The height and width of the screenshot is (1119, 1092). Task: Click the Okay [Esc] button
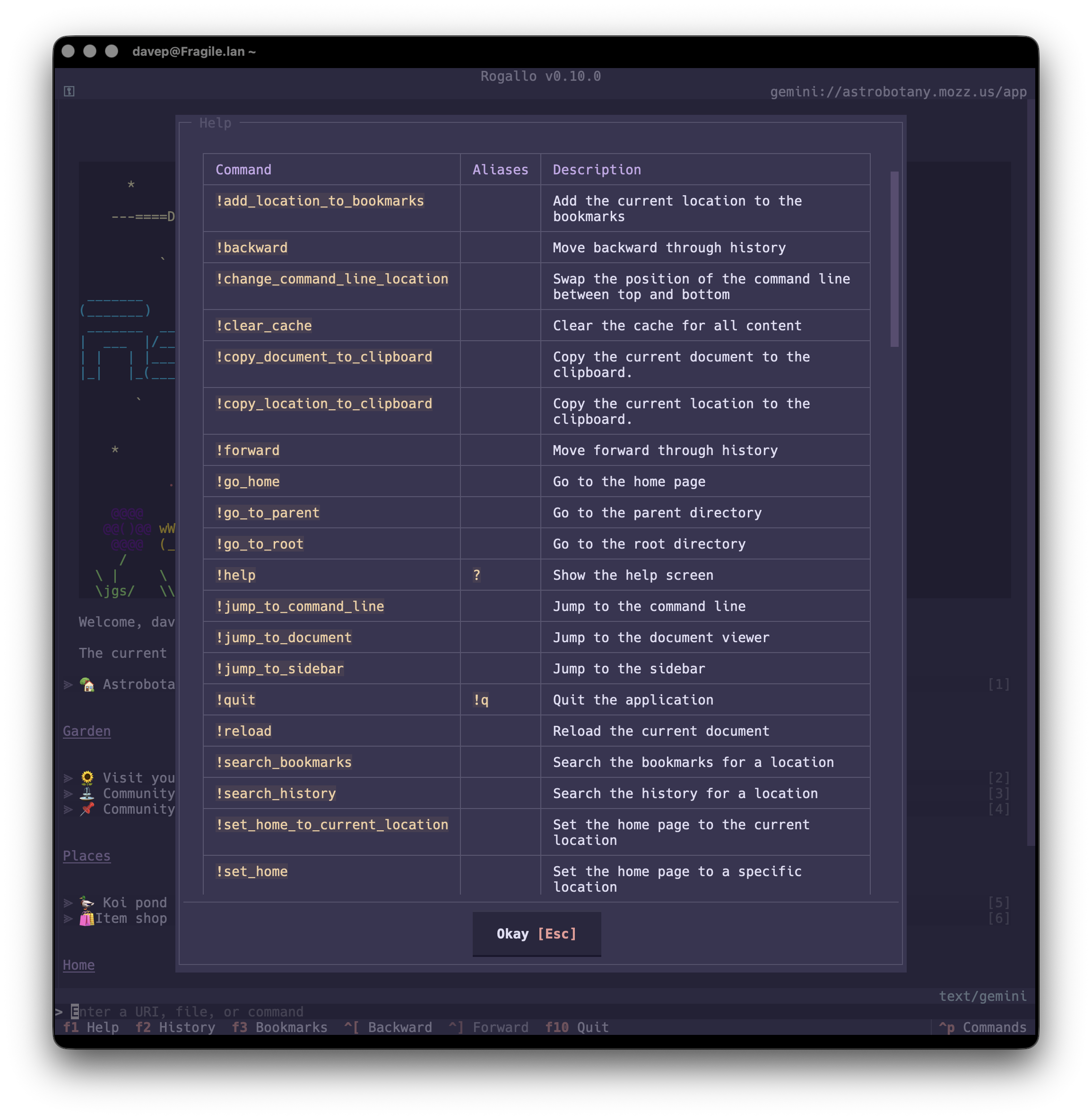[536, 934]
